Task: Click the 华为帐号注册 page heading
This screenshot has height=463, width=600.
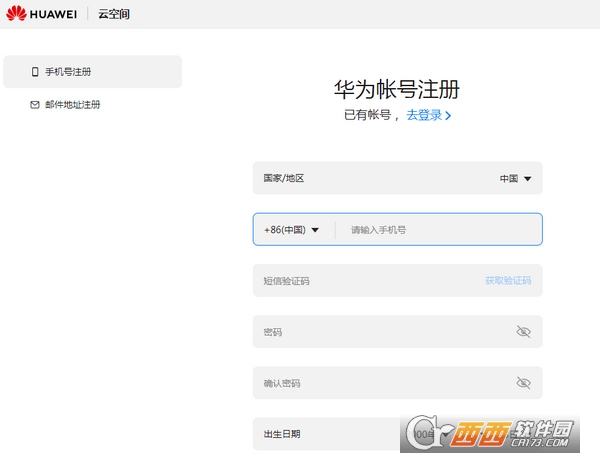Action: pos(397,89)
